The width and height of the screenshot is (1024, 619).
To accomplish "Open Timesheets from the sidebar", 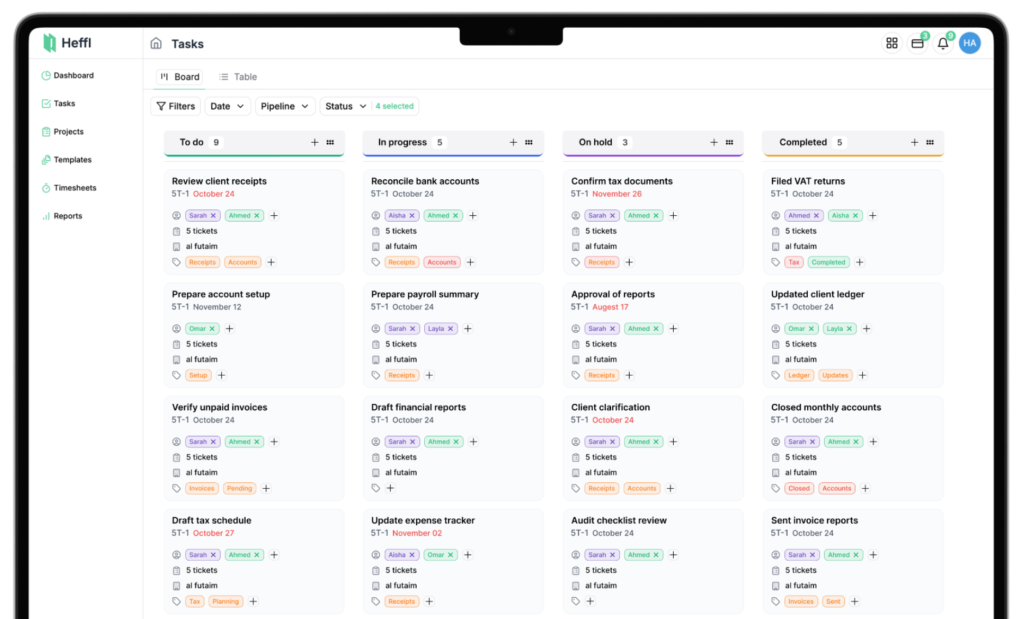I will pyautogui.click(x=75, y=188).
